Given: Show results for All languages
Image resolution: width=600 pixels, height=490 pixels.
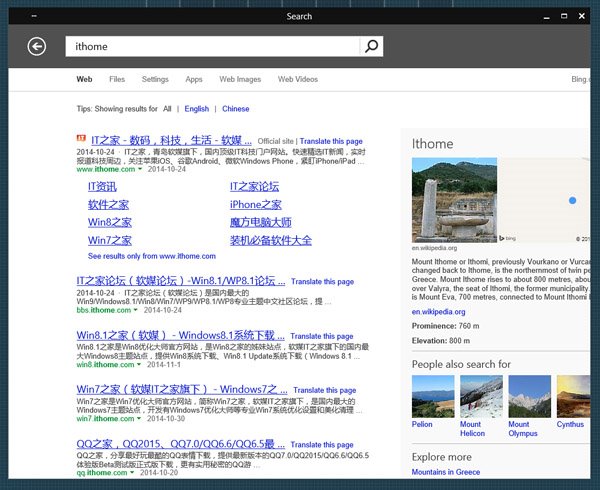Looking at the screenshot, I should tap(167, 109).
